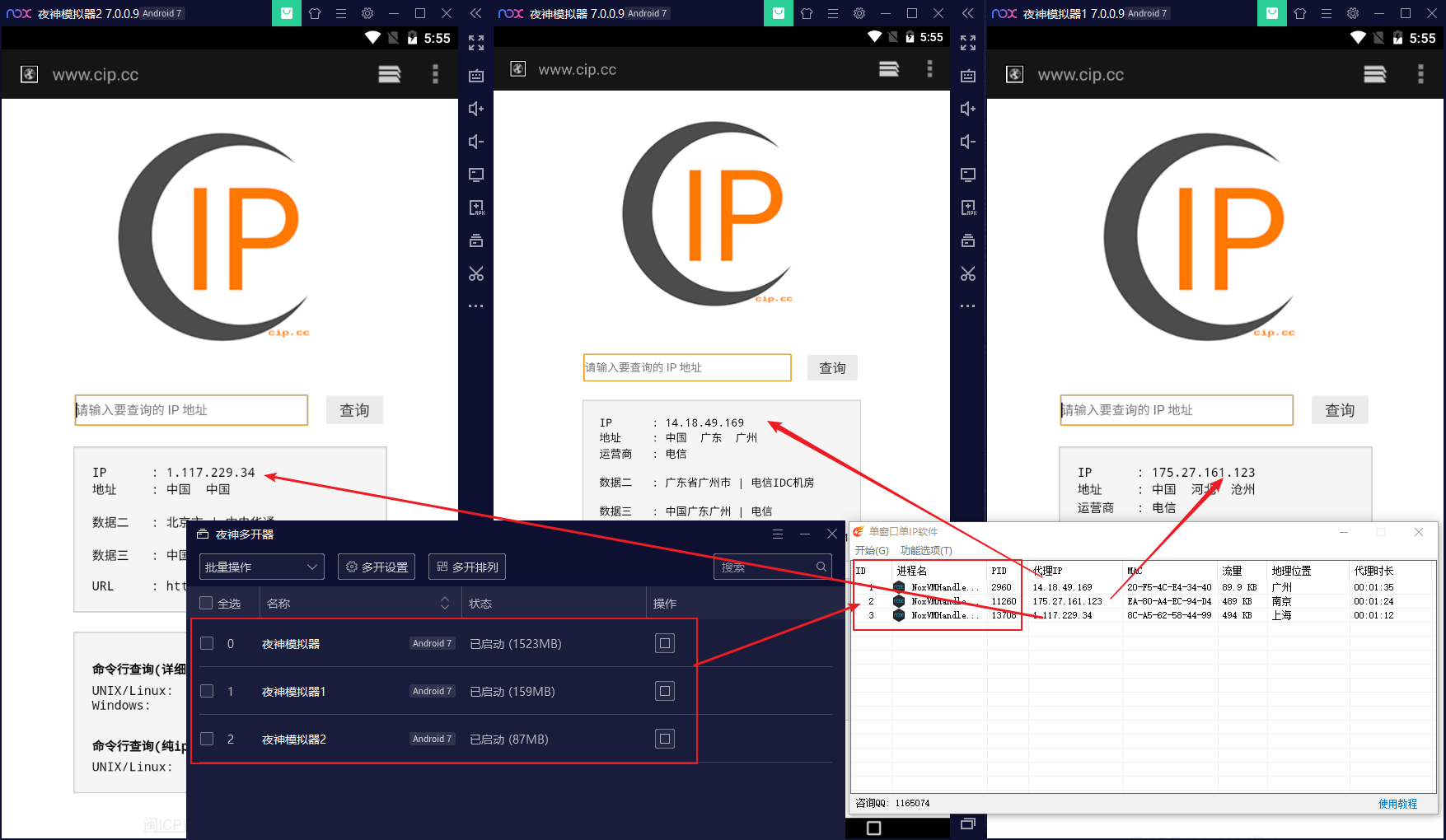Tick checkbox for row 2 夜神模拟器2
The image size is (1446, 840).
click(207, 739)
